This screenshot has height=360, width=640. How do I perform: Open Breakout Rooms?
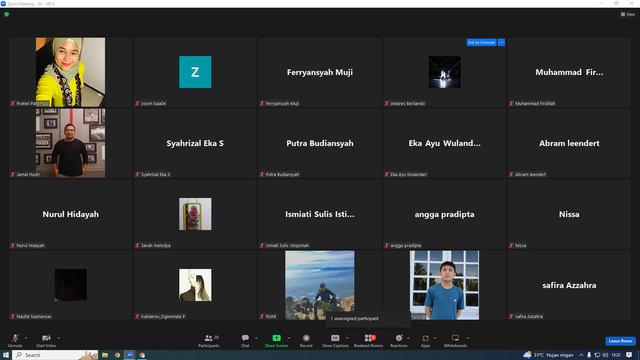368,340
